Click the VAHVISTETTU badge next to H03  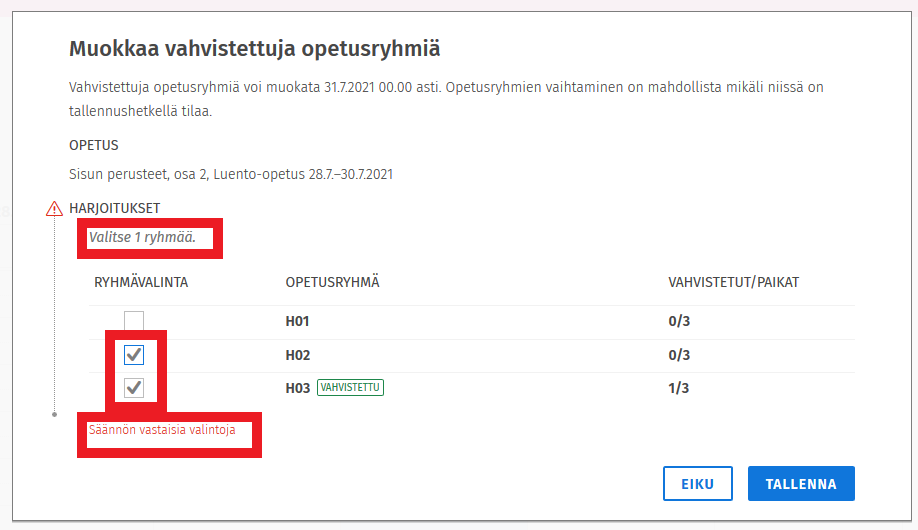pos(350,388)
